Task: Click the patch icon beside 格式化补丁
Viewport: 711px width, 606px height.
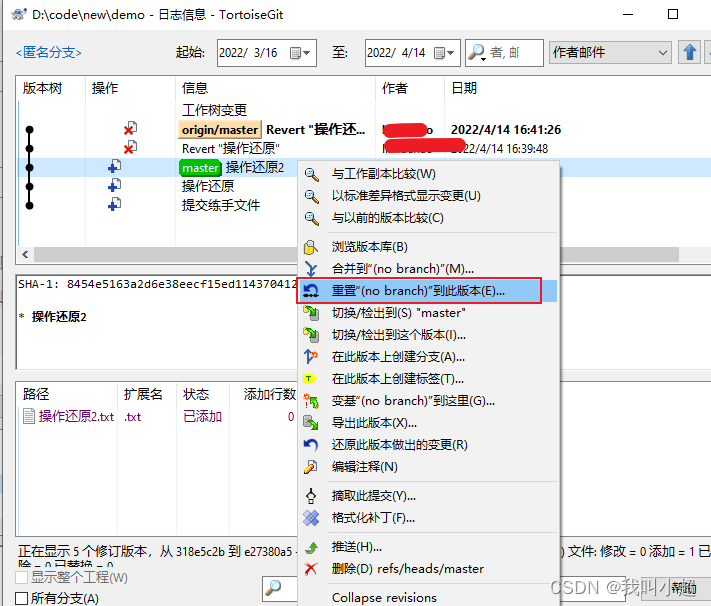Action: point(311,518)
